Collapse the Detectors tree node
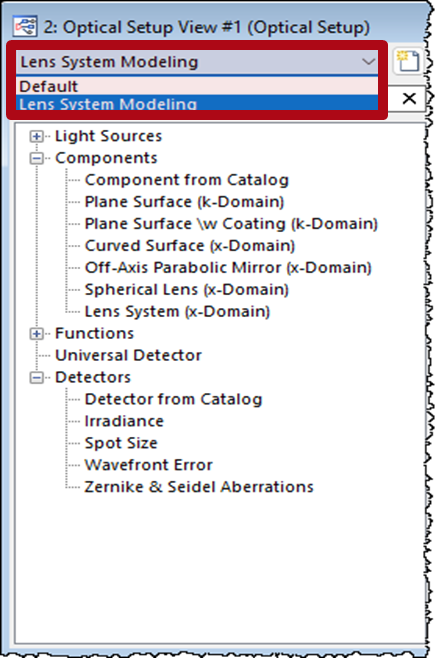The width and height of the screenshot is (436, 658). [x=37, y=377]
